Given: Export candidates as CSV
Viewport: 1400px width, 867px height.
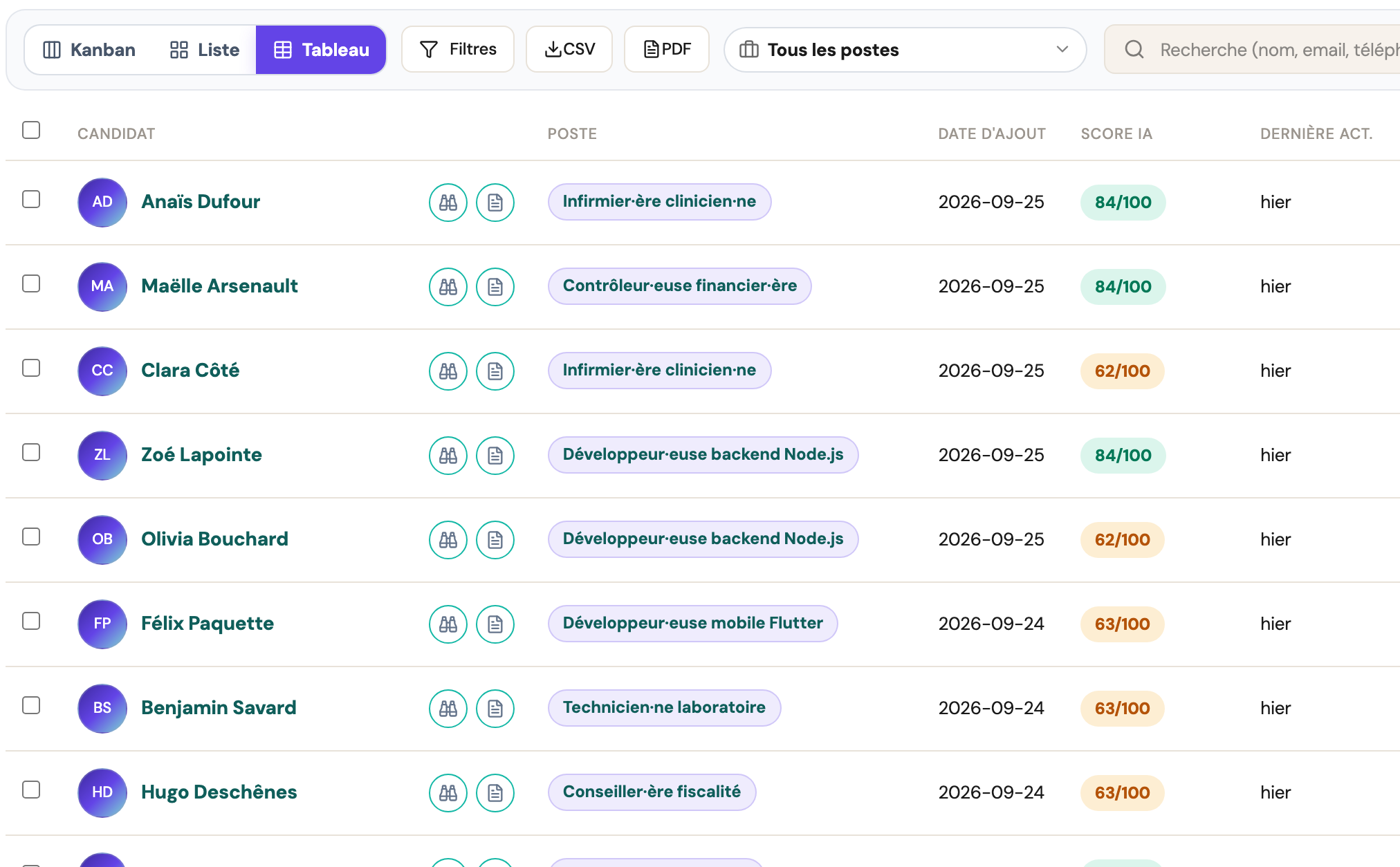Looking at the screenshot, I should (569, 49).
